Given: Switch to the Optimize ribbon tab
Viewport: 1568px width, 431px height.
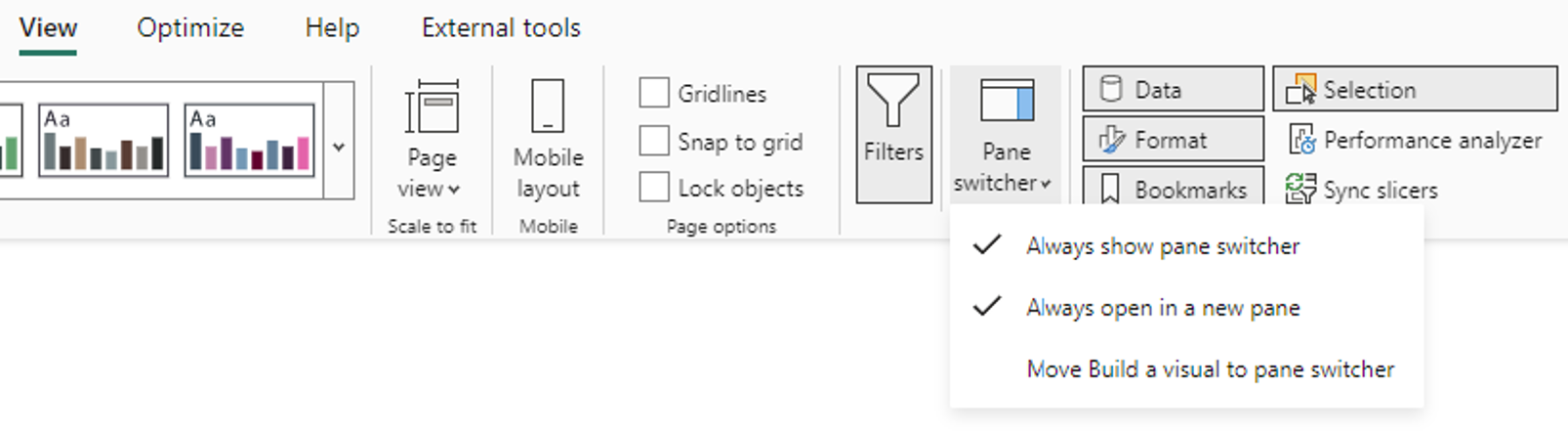Looking at the screenshot, I should pyautogui.click(x=190, y=27).
